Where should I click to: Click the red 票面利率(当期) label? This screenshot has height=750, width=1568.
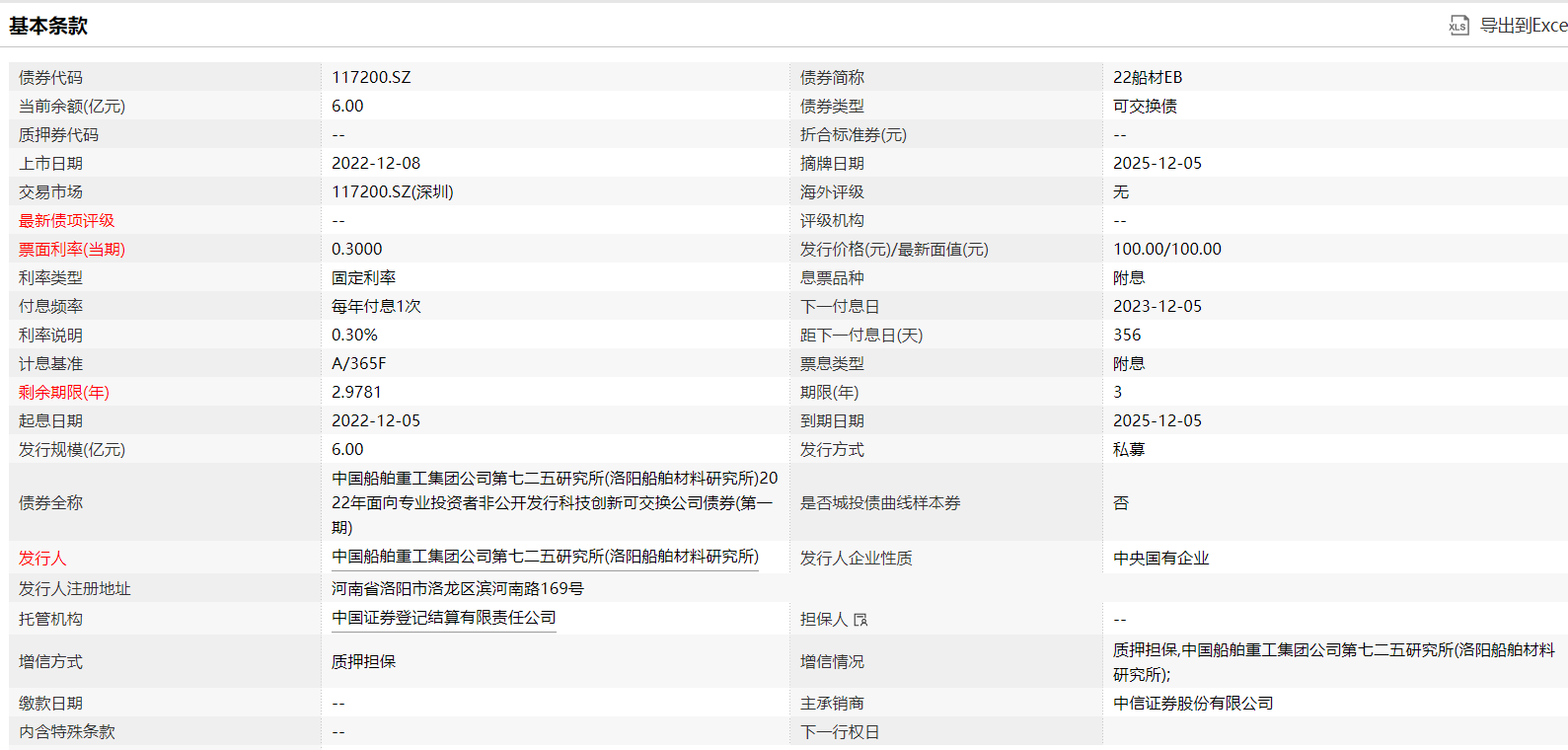(x=72, y=250)
